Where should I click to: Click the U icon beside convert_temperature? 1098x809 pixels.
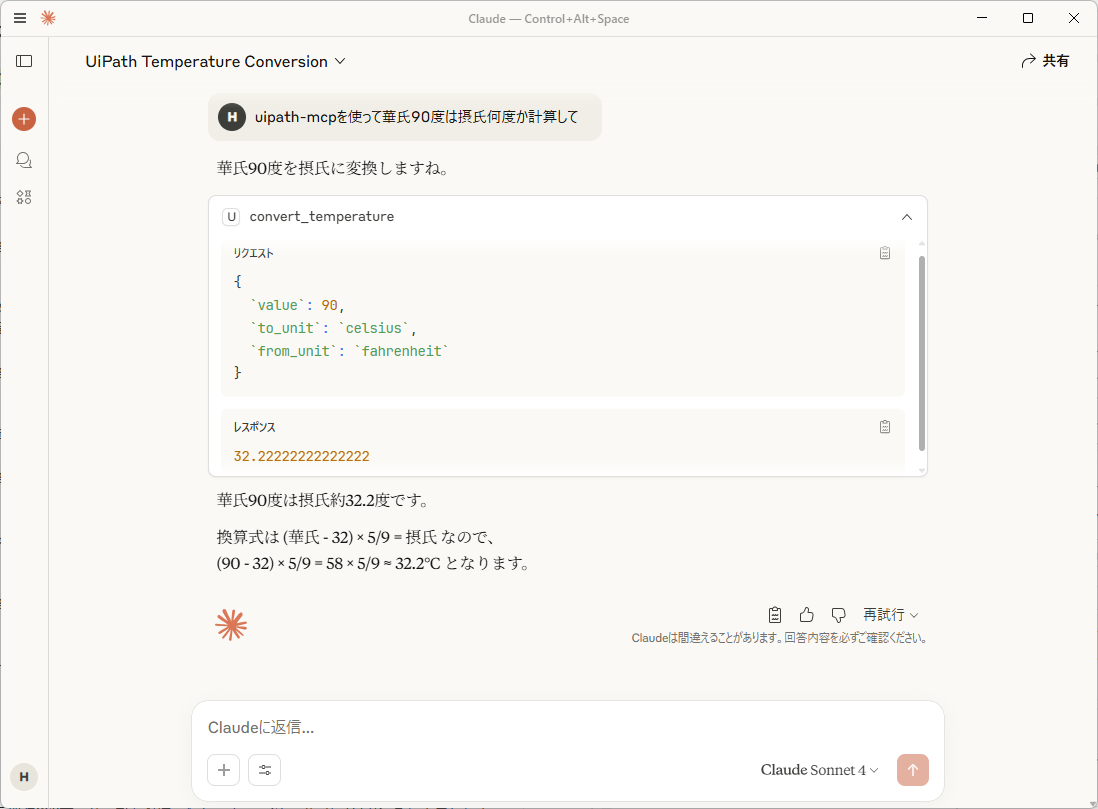[231, 216]
